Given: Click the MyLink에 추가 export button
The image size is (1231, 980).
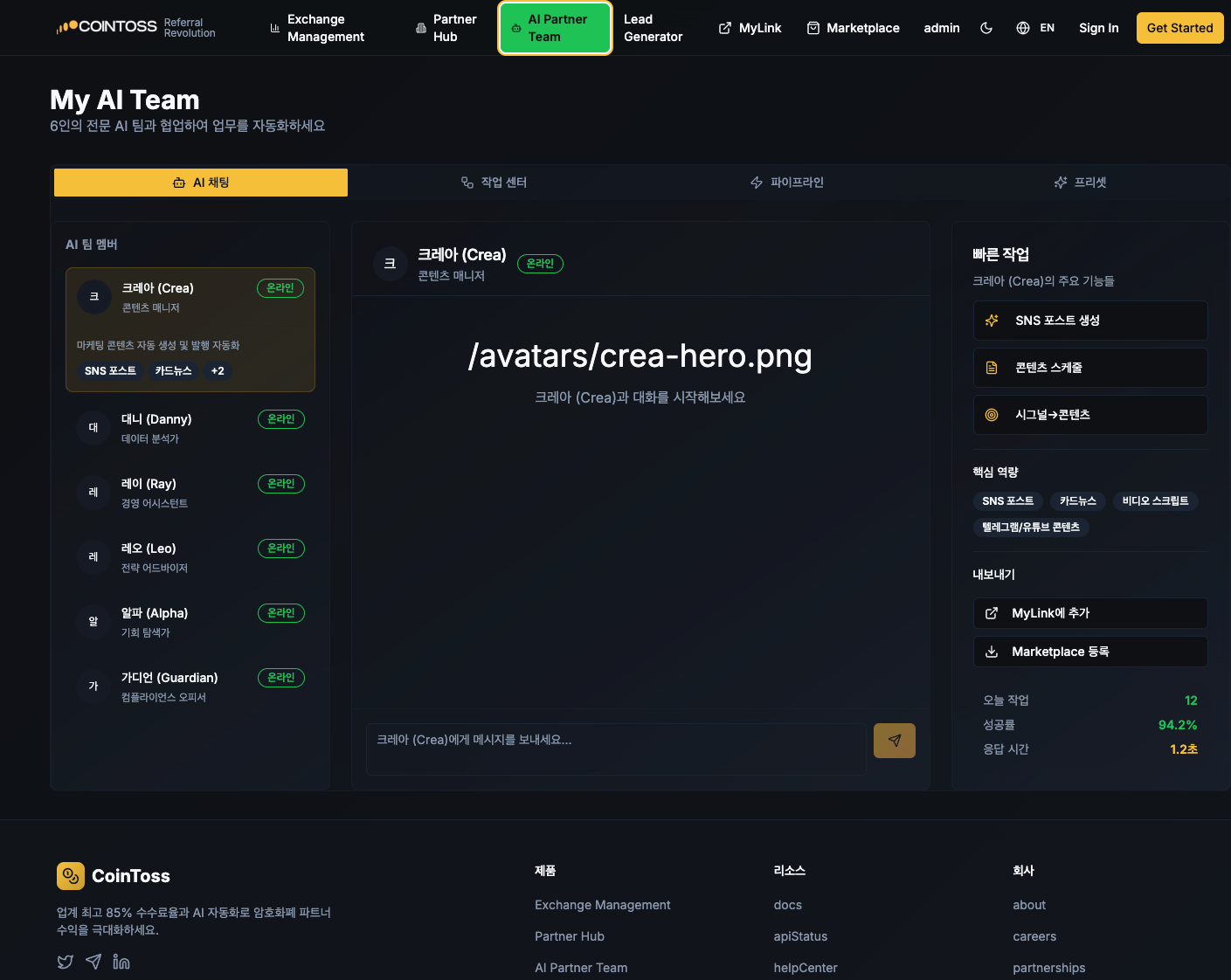Looking at the screenshot, I should click(1090, 613).
